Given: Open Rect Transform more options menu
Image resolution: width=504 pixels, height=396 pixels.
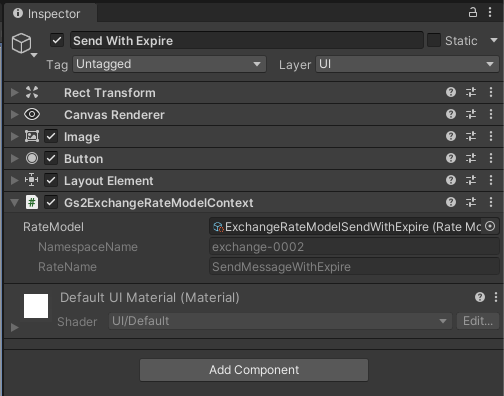Looking at the screenshot, I should point(491,92).
